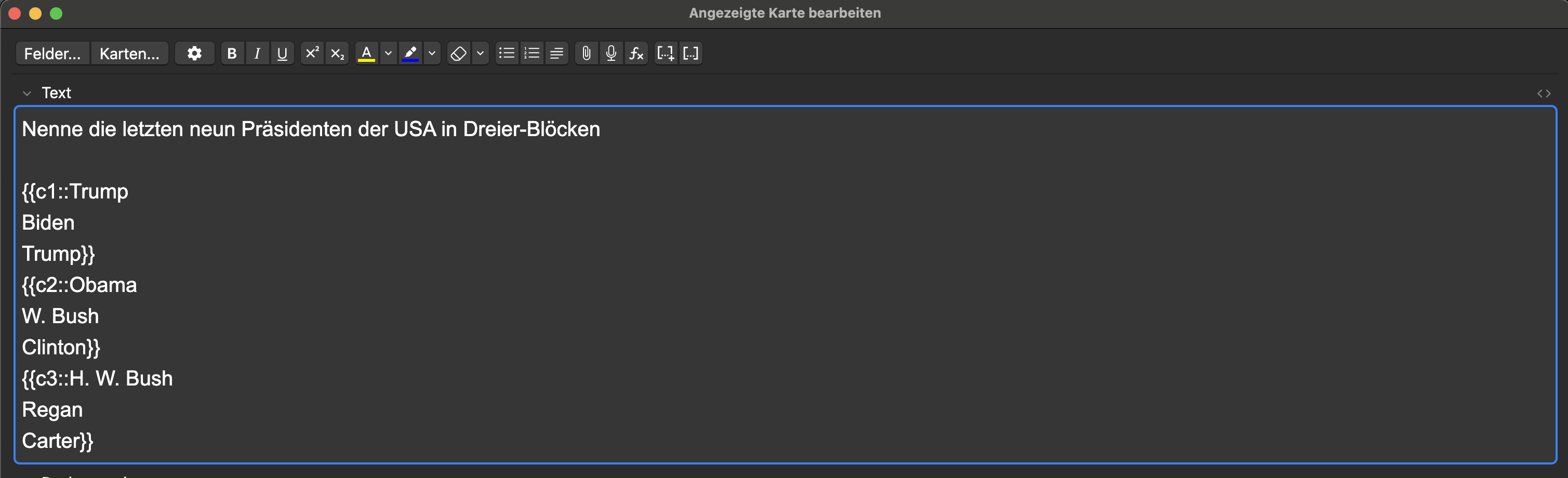Toggle bold formatting
Screen dimensions: 1568x478
(x=232, y=54)
